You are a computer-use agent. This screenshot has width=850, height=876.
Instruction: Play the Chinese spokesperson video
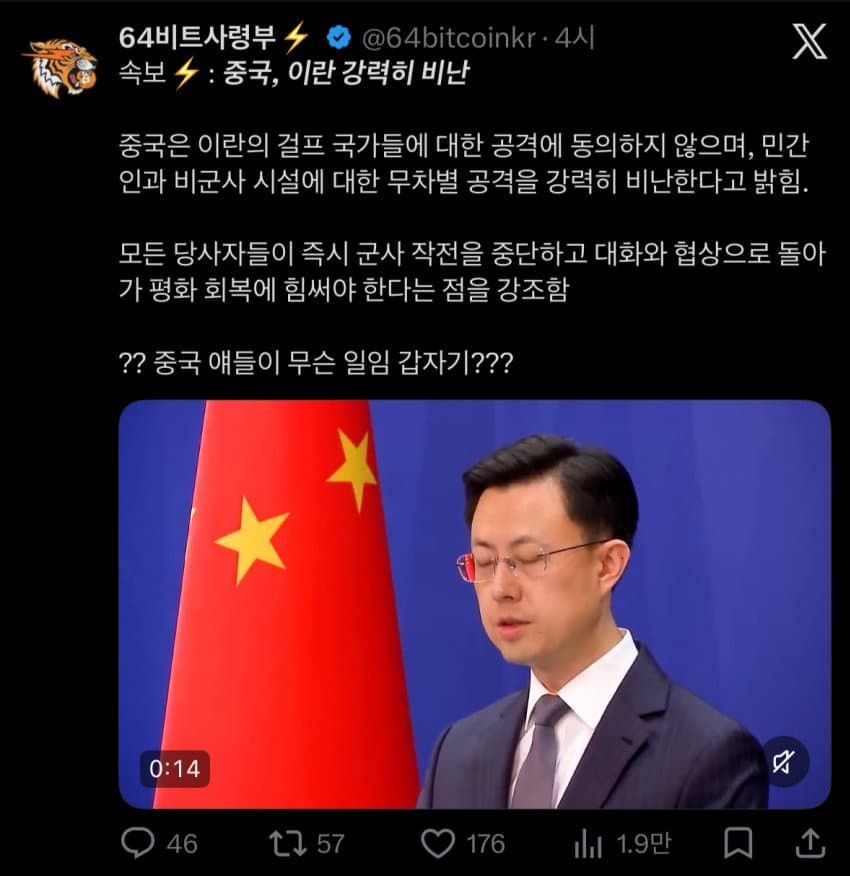(474, 604)
